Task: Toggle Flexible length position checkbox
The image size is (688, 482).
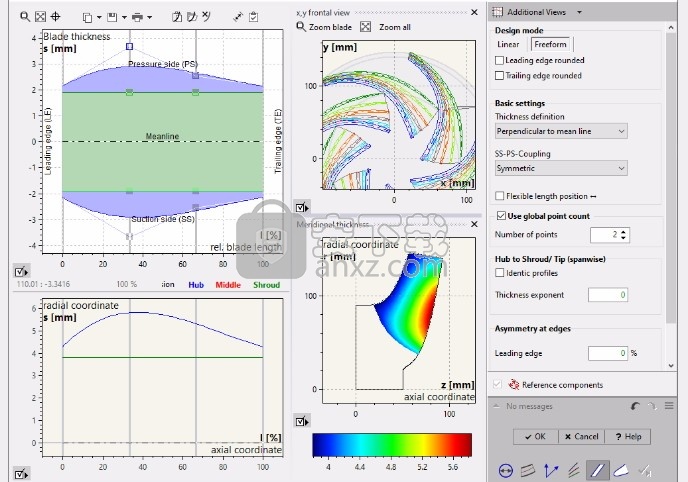Action: (x=499, y=196)
